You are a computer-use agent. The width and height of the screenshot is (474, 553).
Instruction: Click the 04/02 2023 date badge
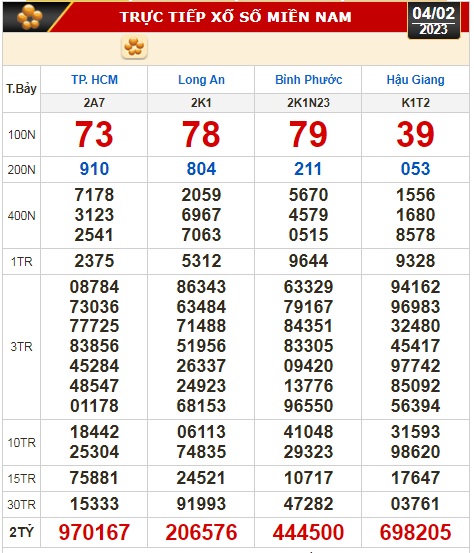tap(434, 20)
